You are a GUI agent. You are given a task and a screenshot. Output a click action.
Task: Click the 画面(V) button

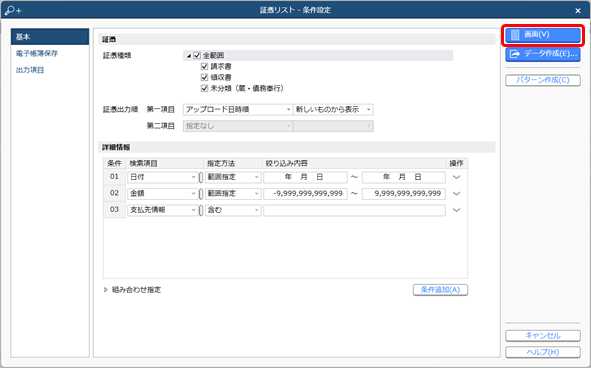pyautogui.click(x=543, y=35)
